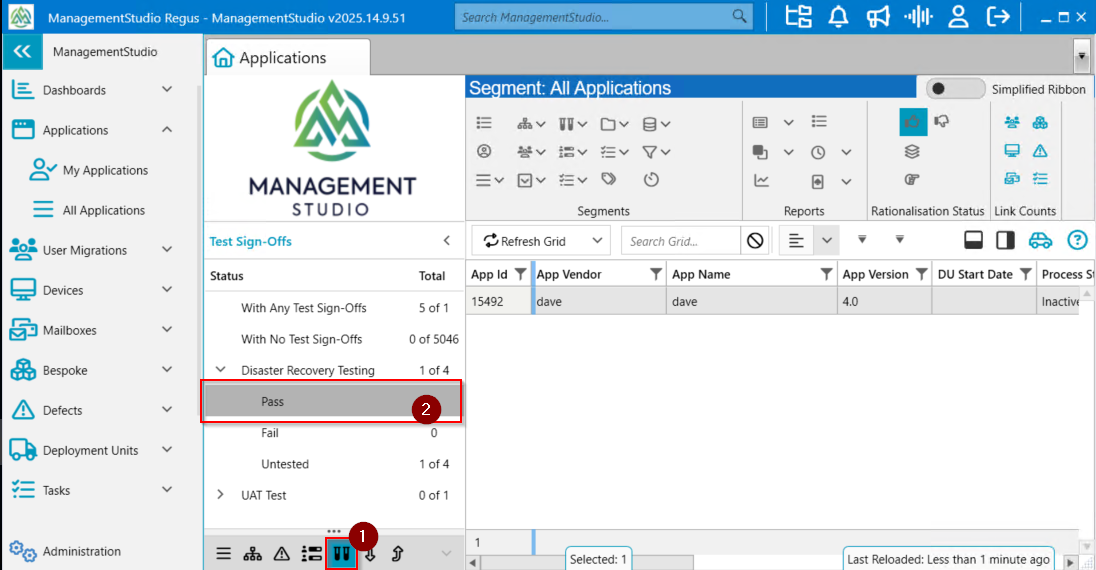Click the user circle icon in Segments
This screenshot has width=1096, height=570.
[x=484, y=151]
